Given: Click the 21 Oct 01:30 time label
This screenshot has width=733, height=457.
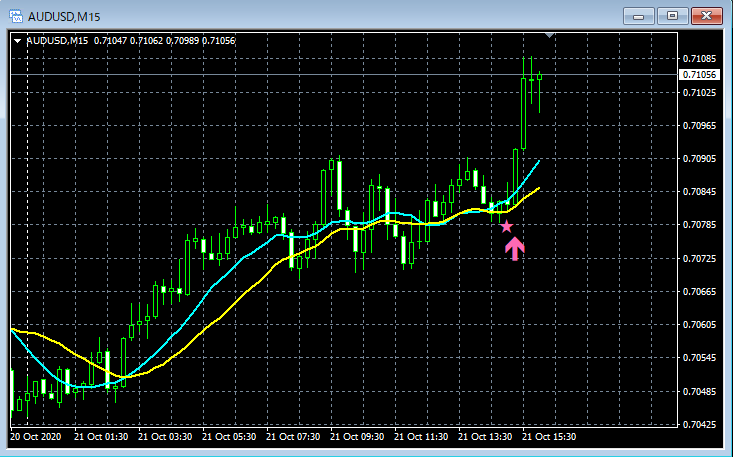Looking at the screenshot, I should [101, 437].
